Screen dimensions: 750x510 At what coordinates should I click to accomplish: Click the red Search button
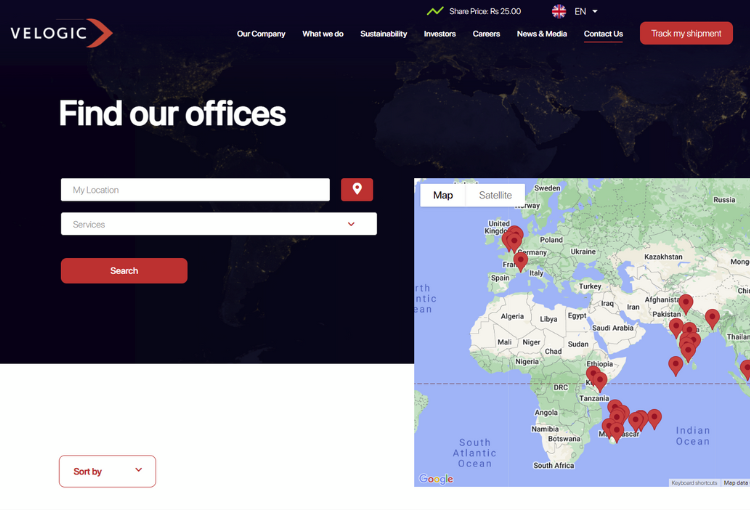tap(124, 271)
